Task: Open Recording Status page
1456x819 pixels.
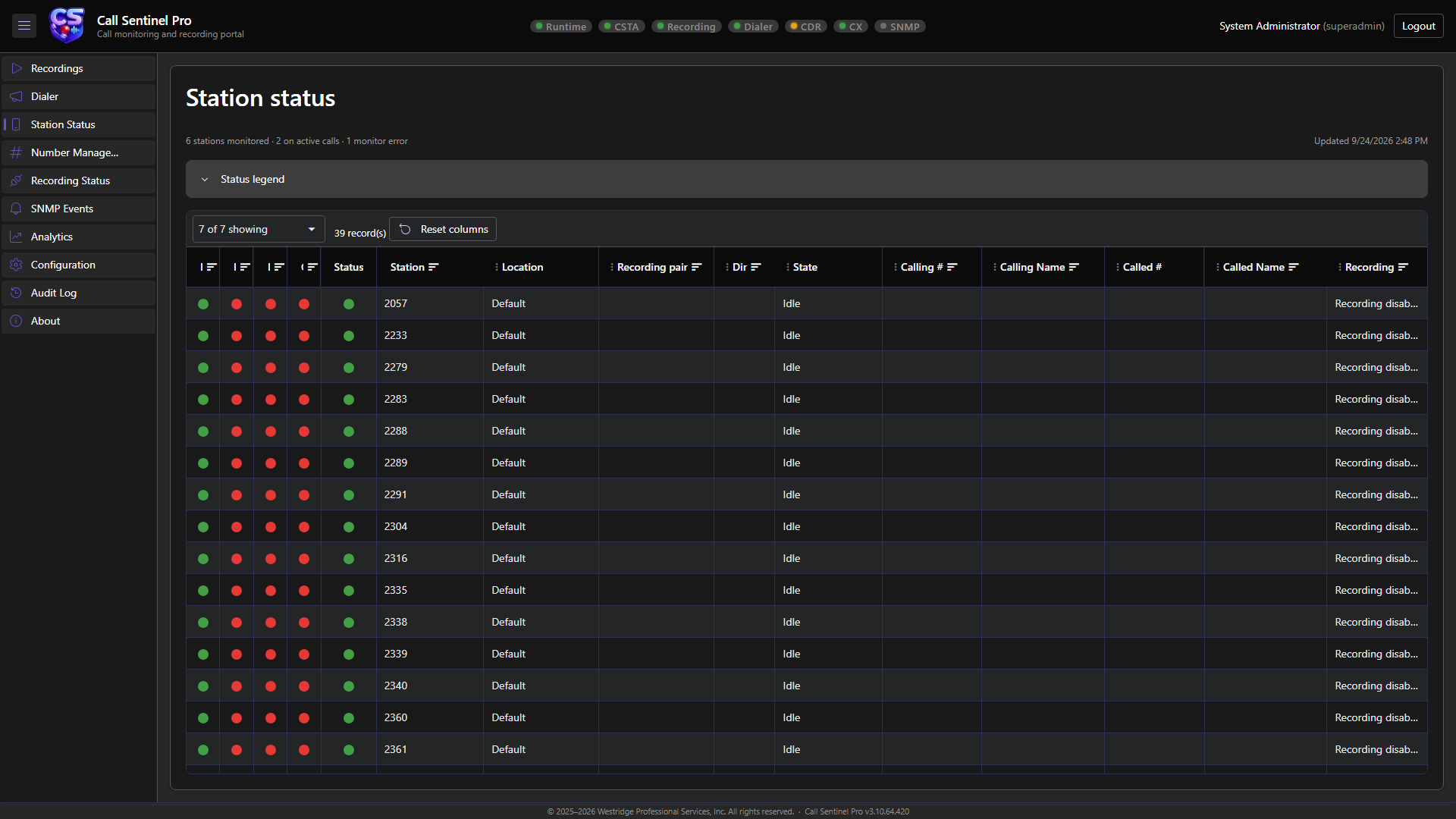Action: [x=79, y=180]
